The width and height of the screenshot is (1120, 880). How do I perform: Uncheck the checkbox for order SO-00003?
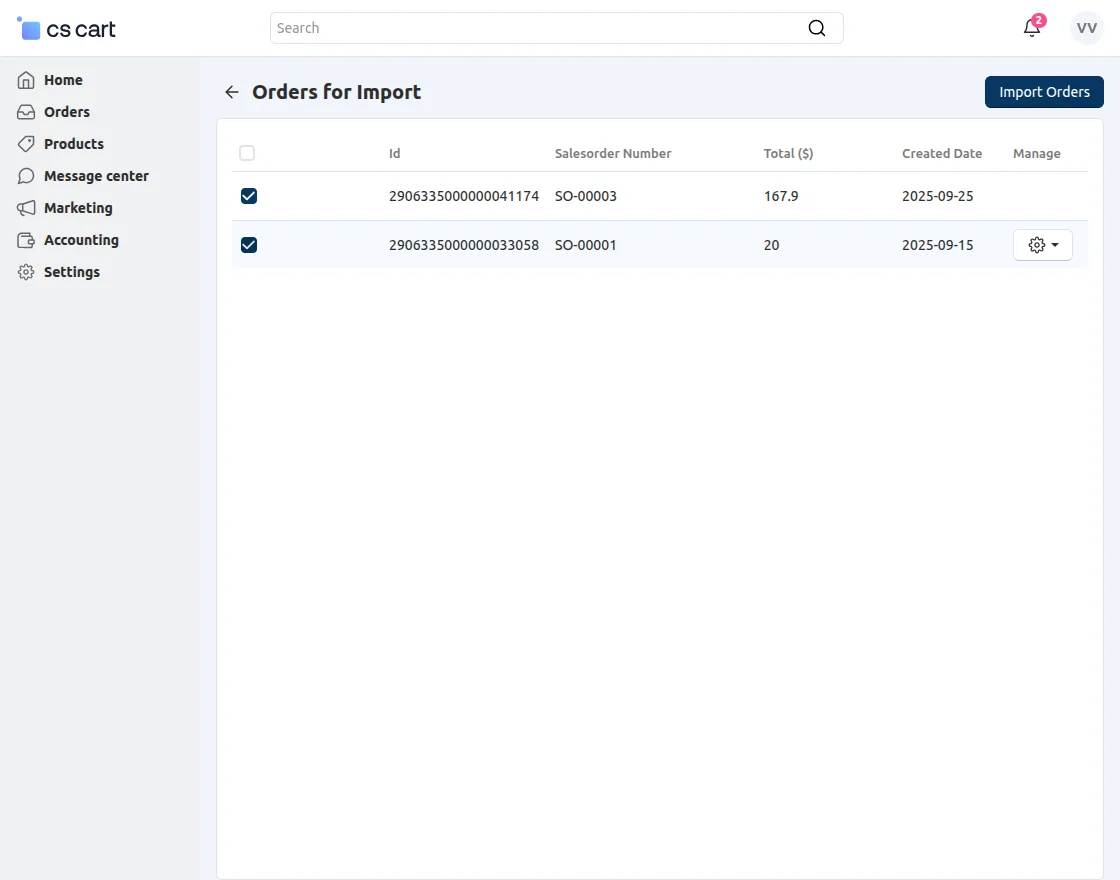point(249,196)
